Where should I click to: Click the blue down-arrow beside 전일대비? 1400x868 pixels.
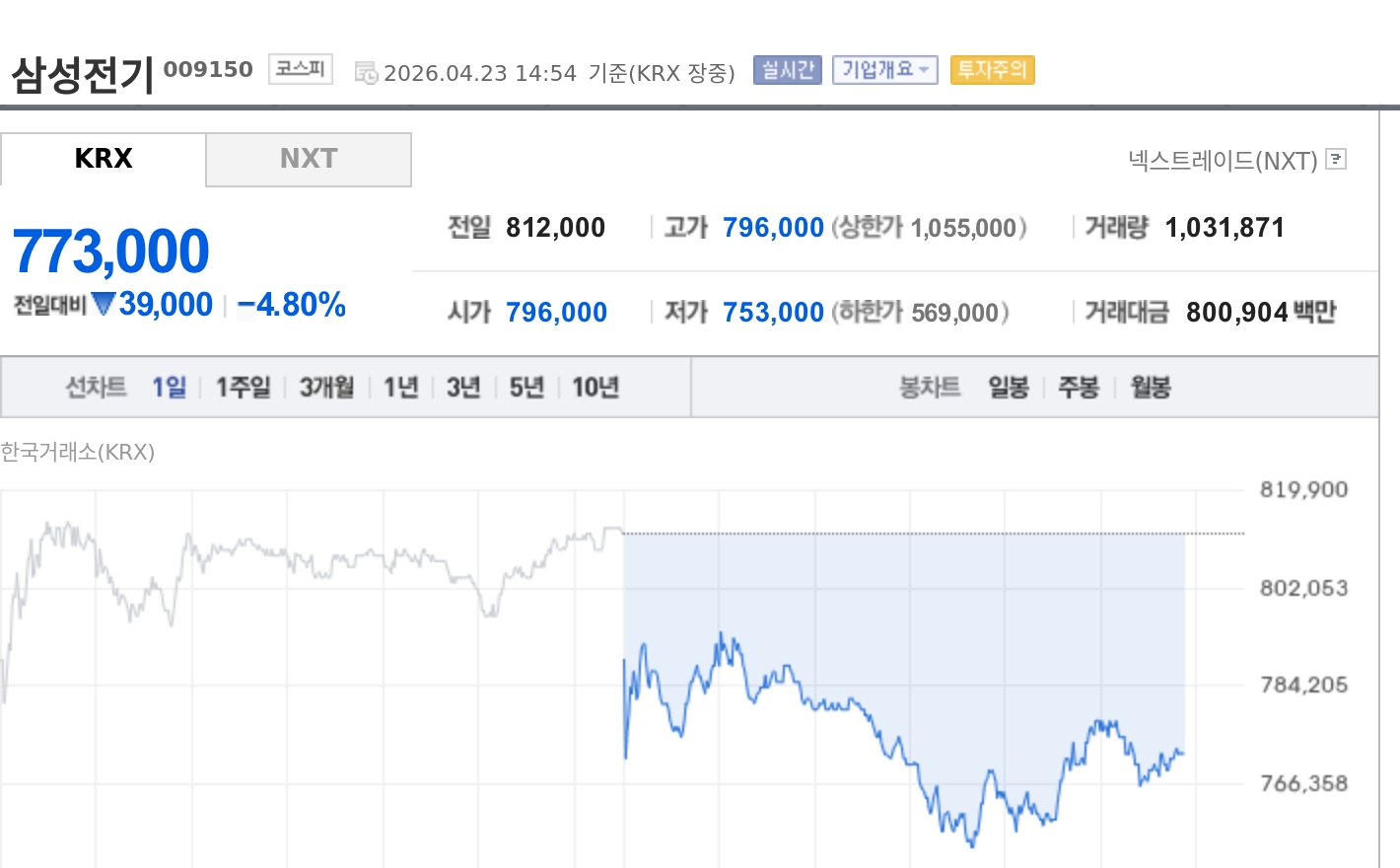(x=105, y=305)
